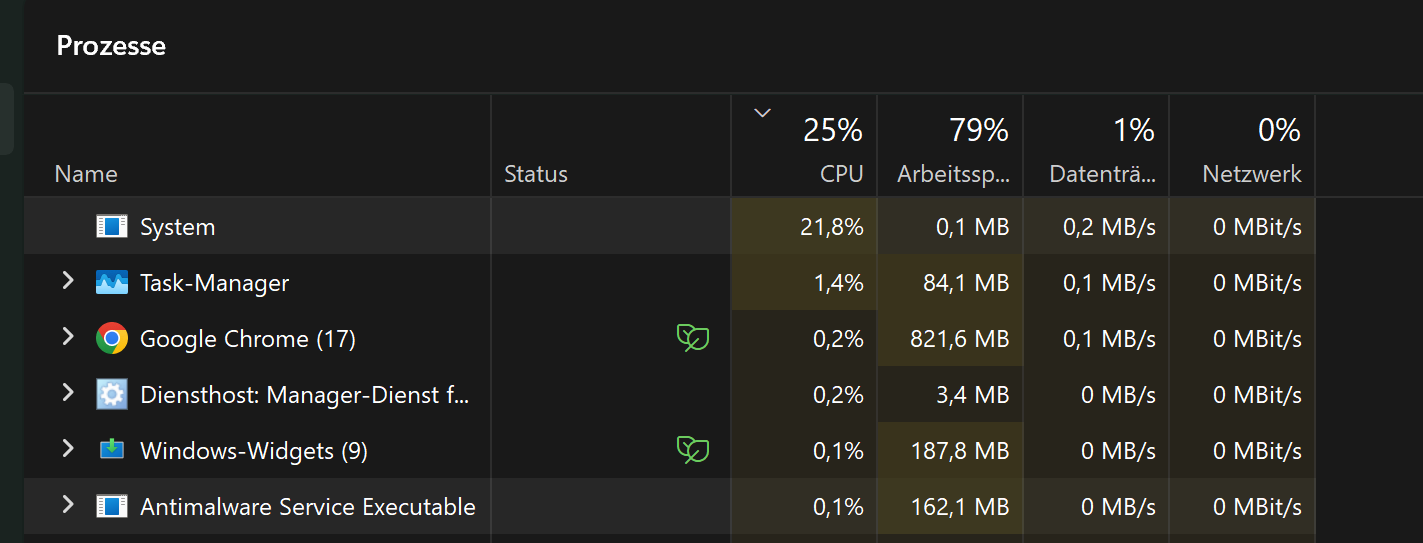Expand the Google Chrome (17) process group

point(68,338)
